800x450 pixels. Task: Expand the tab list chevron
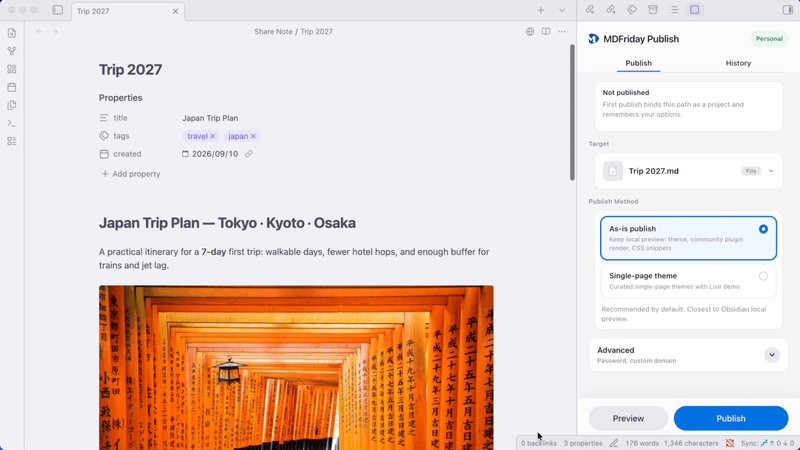tap(562, 10)
